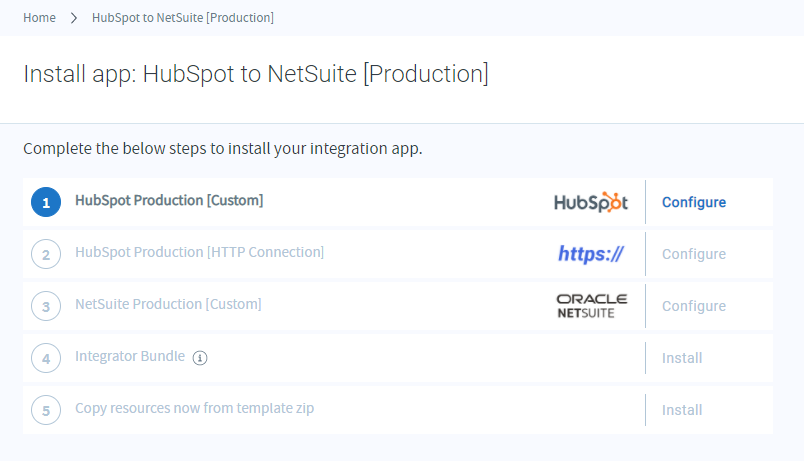This screenshot has height=461, width=804.
Task: Install the Integrator Bundle
Action: 682,358
